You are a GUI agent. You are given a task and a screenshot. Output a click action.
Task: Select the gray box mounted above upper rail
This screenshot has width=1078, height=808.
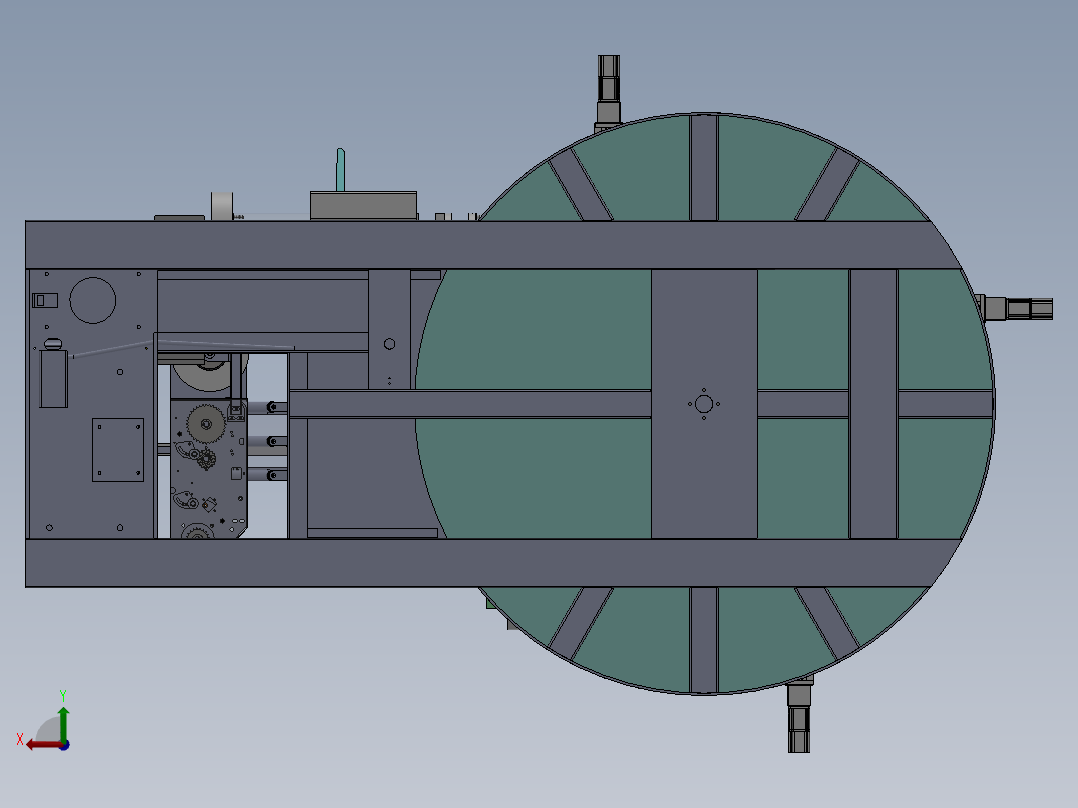(364, 206)
